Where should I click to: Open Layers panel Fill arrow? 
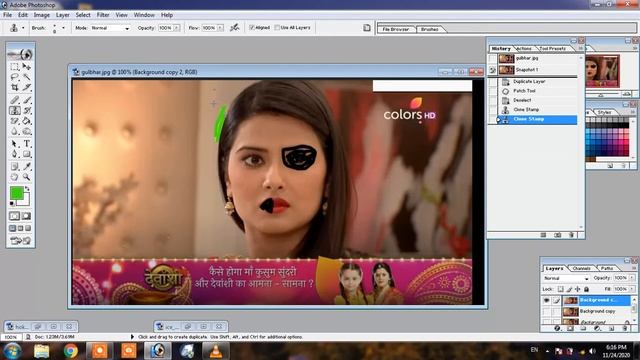[x=632, y=289]
